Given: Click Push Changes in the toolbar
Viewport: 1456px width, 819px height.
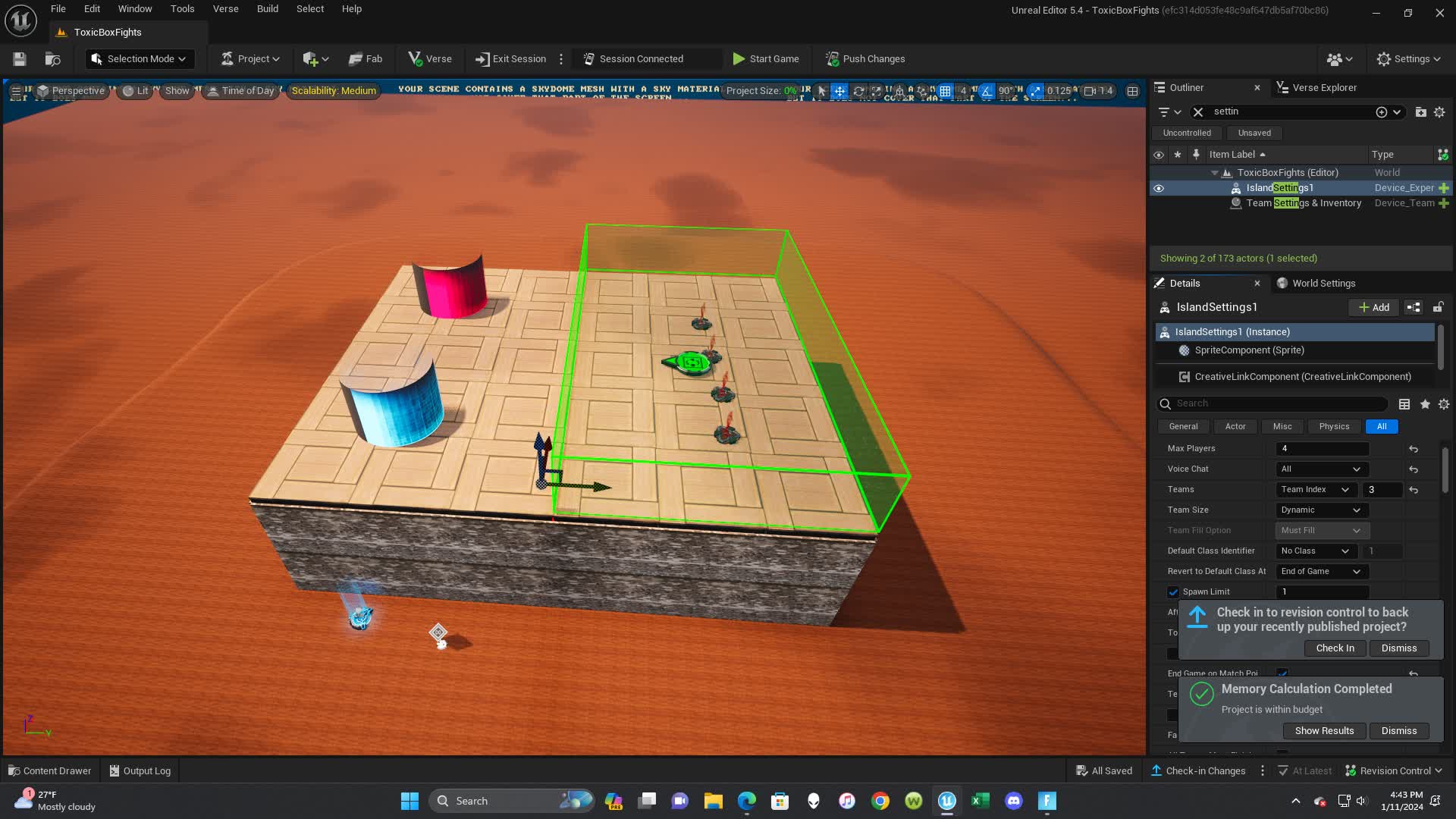Looking at the screenshot, I should [865, 59].
